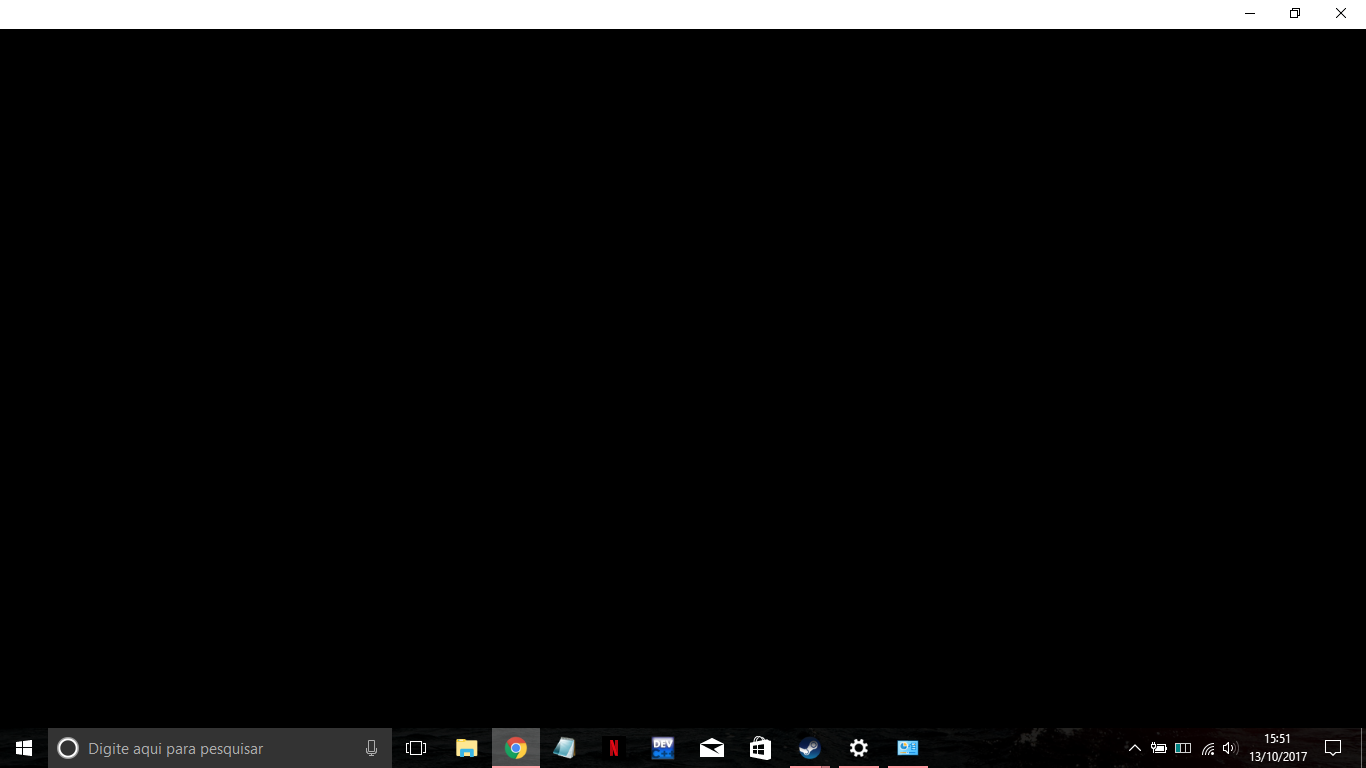Click the Show desktop sliver

[x=1363, y=748]
